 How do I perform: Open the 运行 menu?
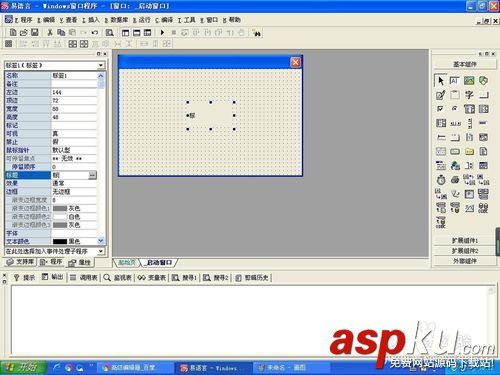141,20
